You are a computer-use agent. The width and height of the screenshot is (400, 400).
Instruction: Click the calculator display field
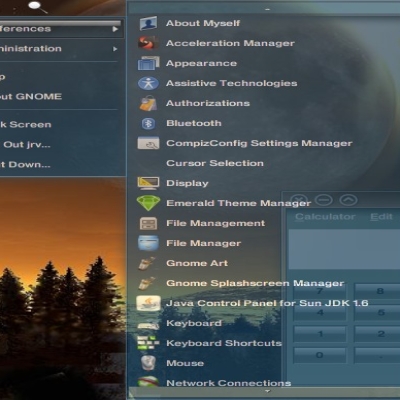point(344,249)
